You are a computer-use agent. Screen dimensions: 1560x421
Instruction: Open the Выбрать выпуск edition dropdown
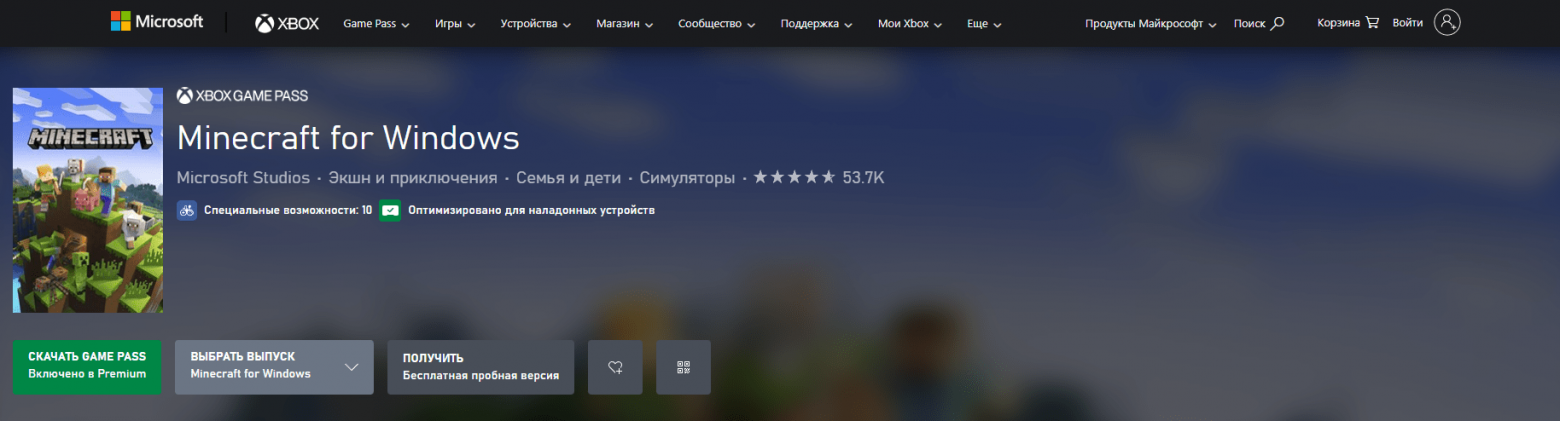(x=274, y=367)
